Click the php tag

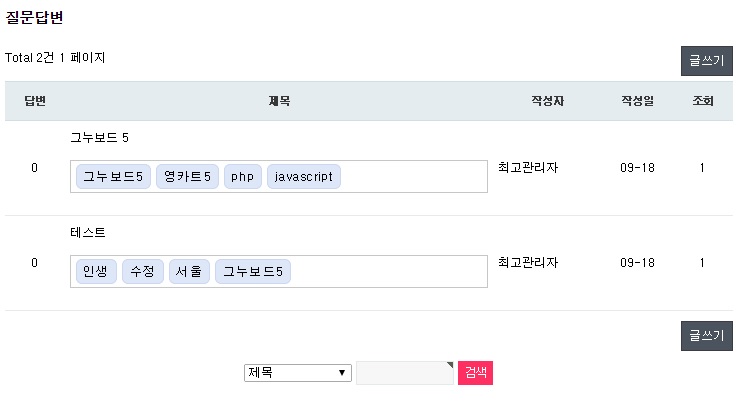242,177
